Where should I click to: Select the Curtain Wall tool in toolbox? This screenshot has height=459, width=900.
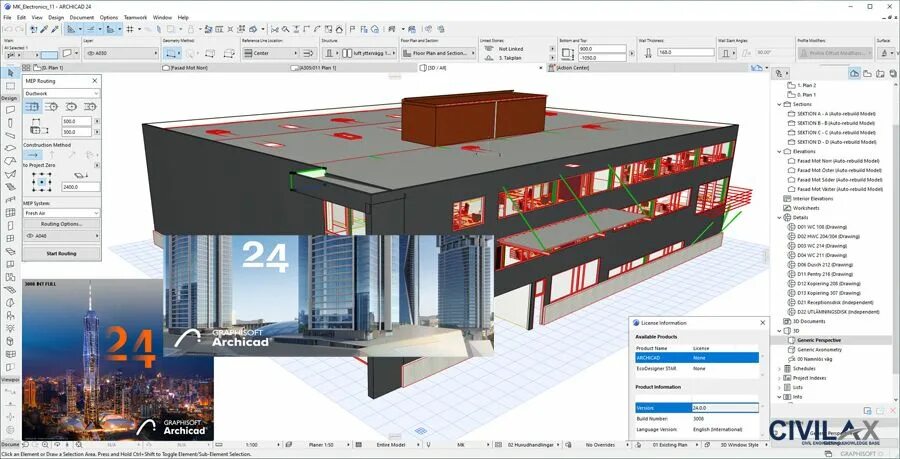[10, 213]
